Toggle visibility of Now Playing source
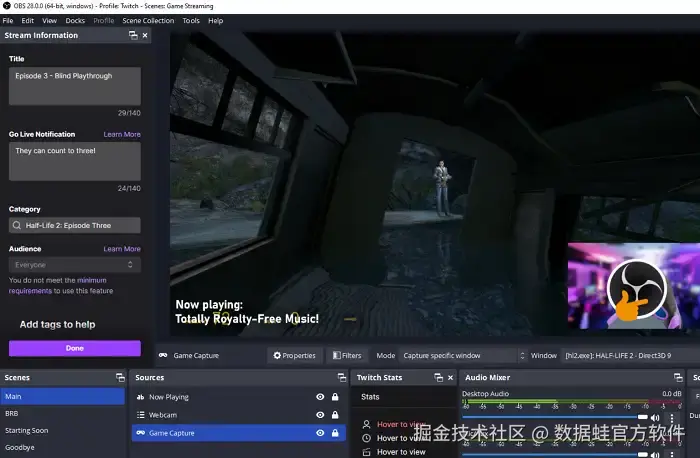Screen dimensions: 700x458 320,397
